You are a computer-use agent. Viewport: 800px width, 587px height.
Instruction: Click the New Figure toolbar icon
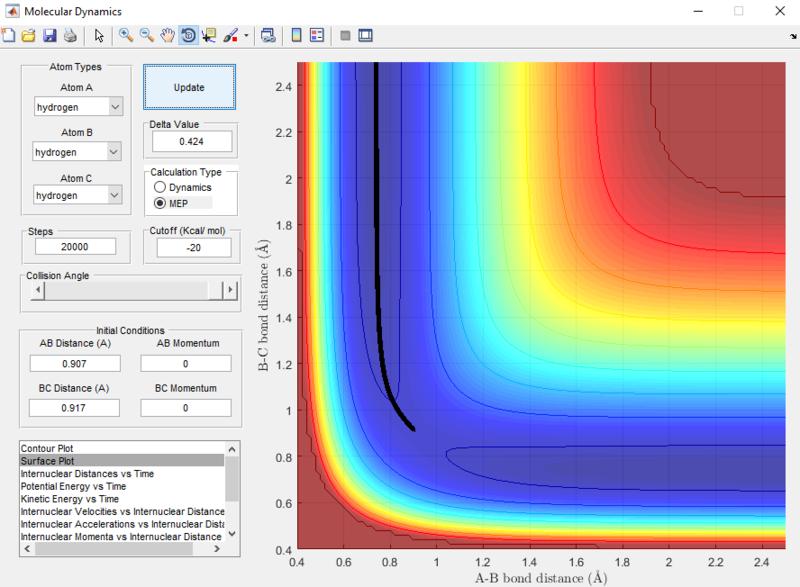coord(9,35)
